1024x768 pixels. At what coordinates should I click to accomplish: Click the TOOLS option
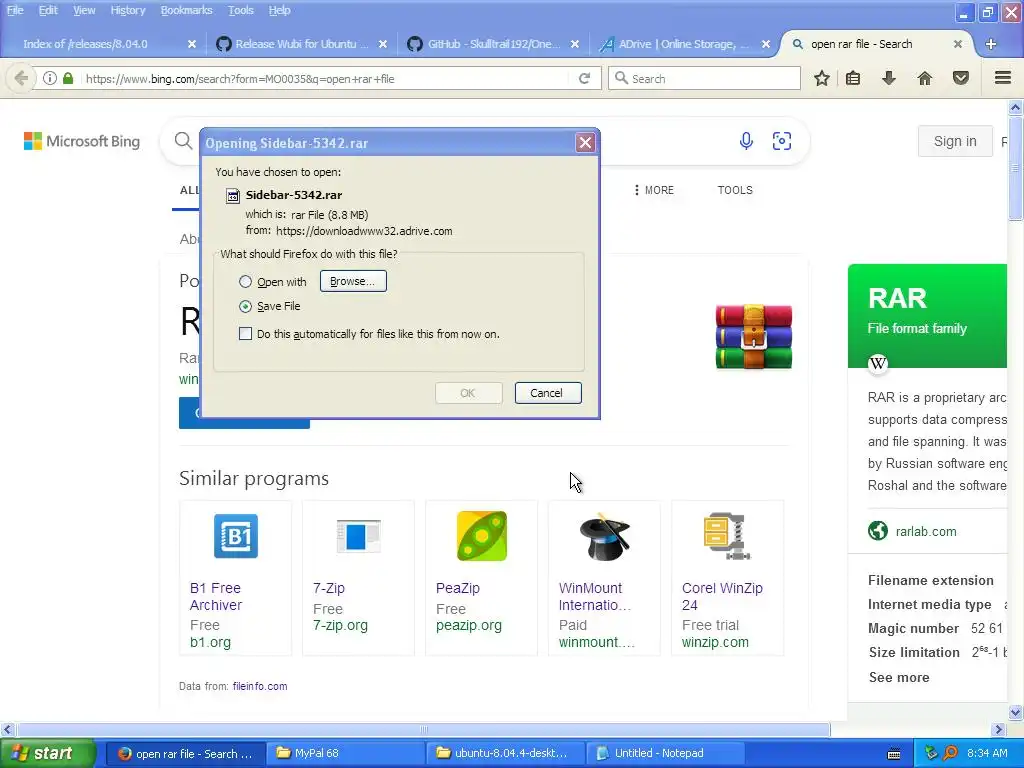(x=735, y=190)
